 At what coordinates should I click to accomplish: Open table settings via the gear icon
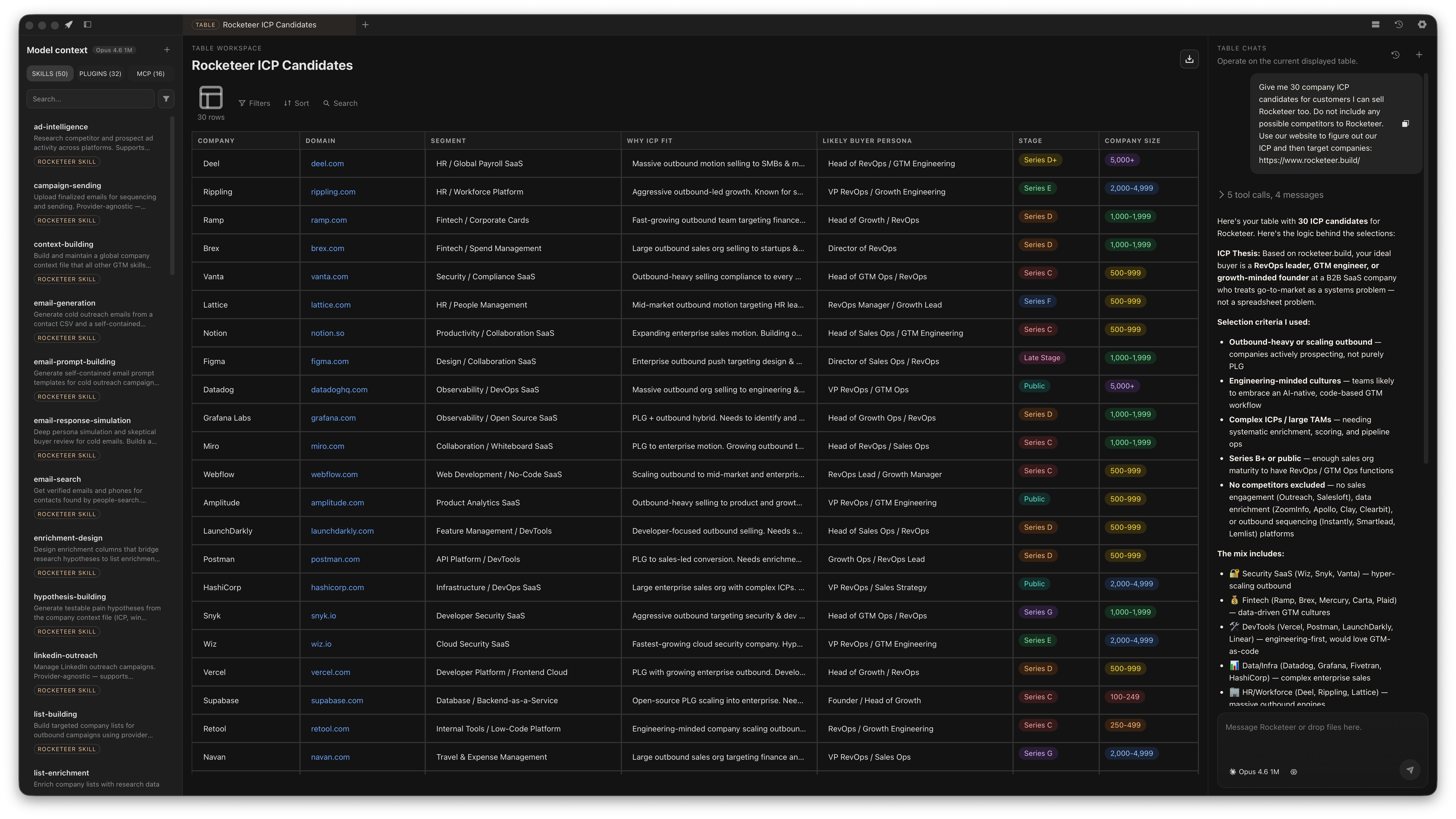[1423, 24]
